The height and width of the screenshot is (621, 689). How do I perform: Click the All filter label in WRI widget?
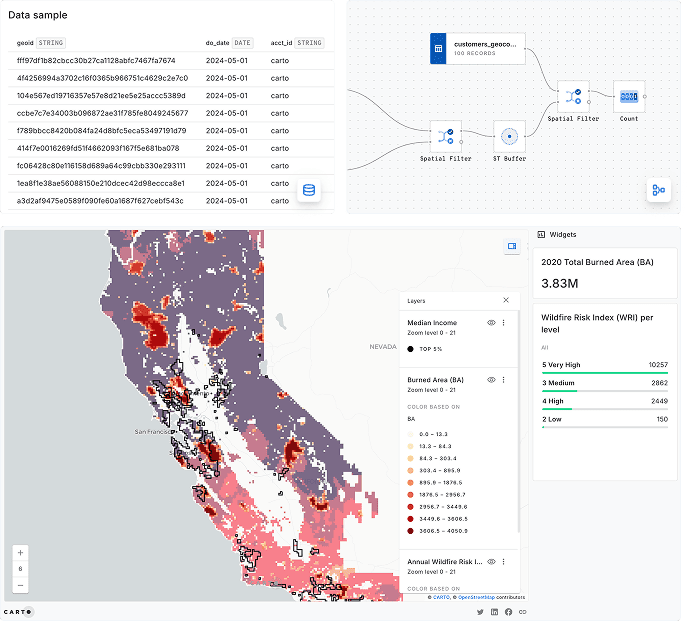[544, 348]
